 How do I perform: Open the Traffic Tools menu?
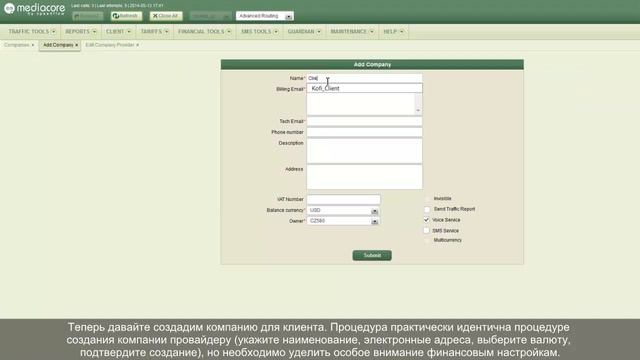pos(32,31)
